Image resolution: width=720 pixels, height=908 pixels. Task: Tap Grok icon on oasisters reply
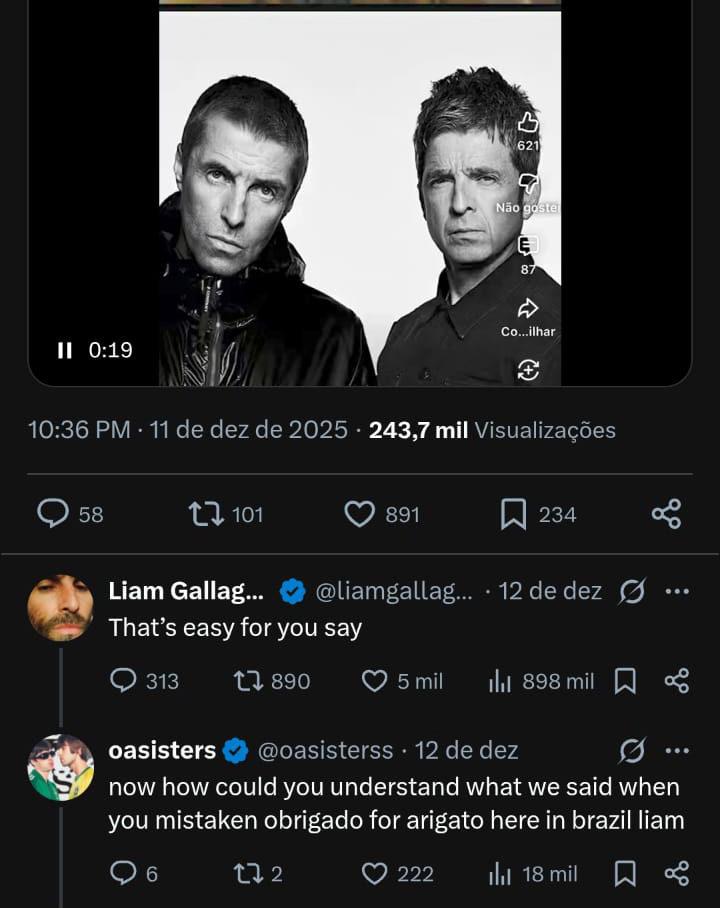(x=632, y=750)
